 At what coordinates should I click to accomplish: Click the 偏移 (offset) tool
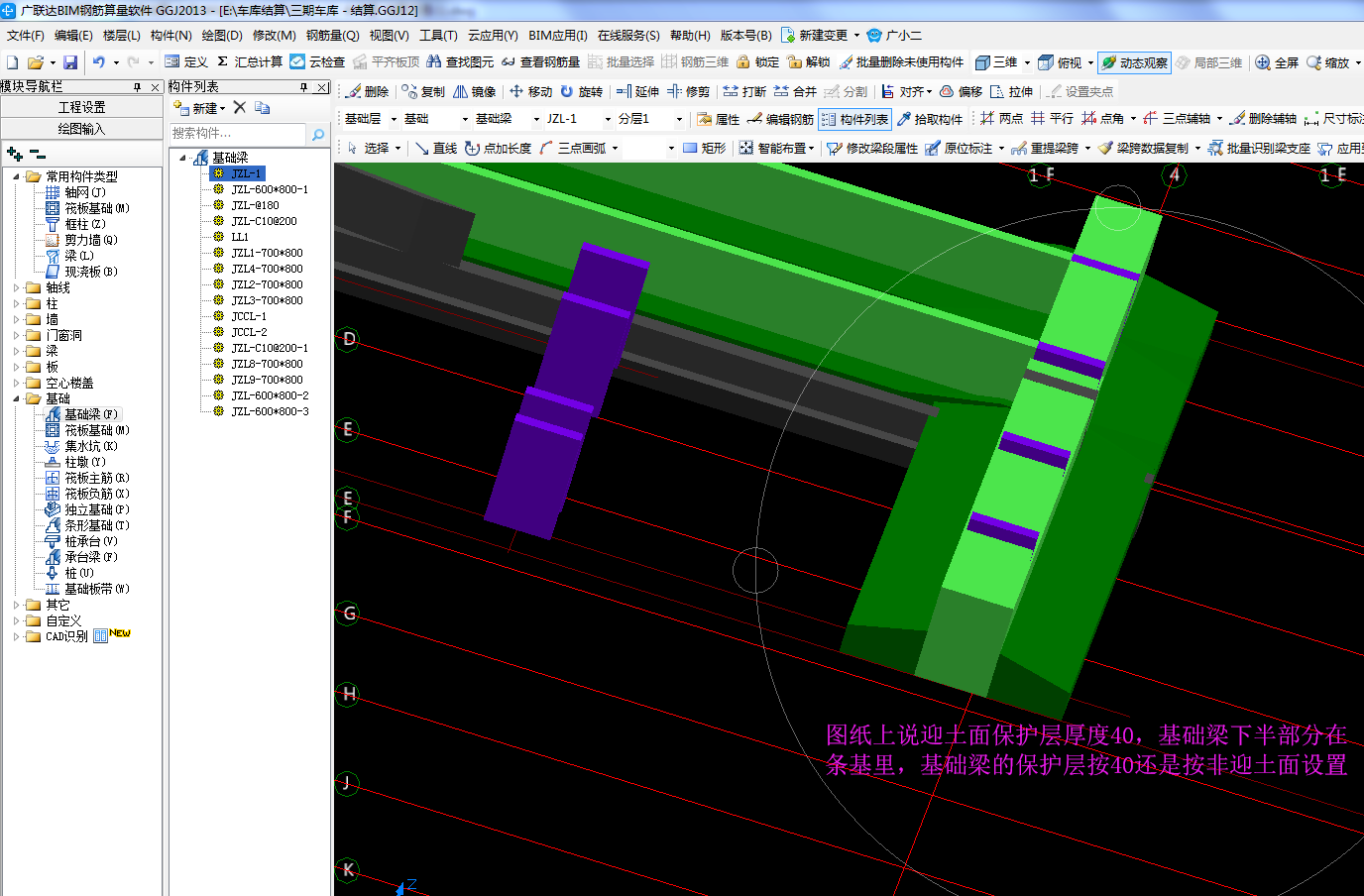[961, 91]
